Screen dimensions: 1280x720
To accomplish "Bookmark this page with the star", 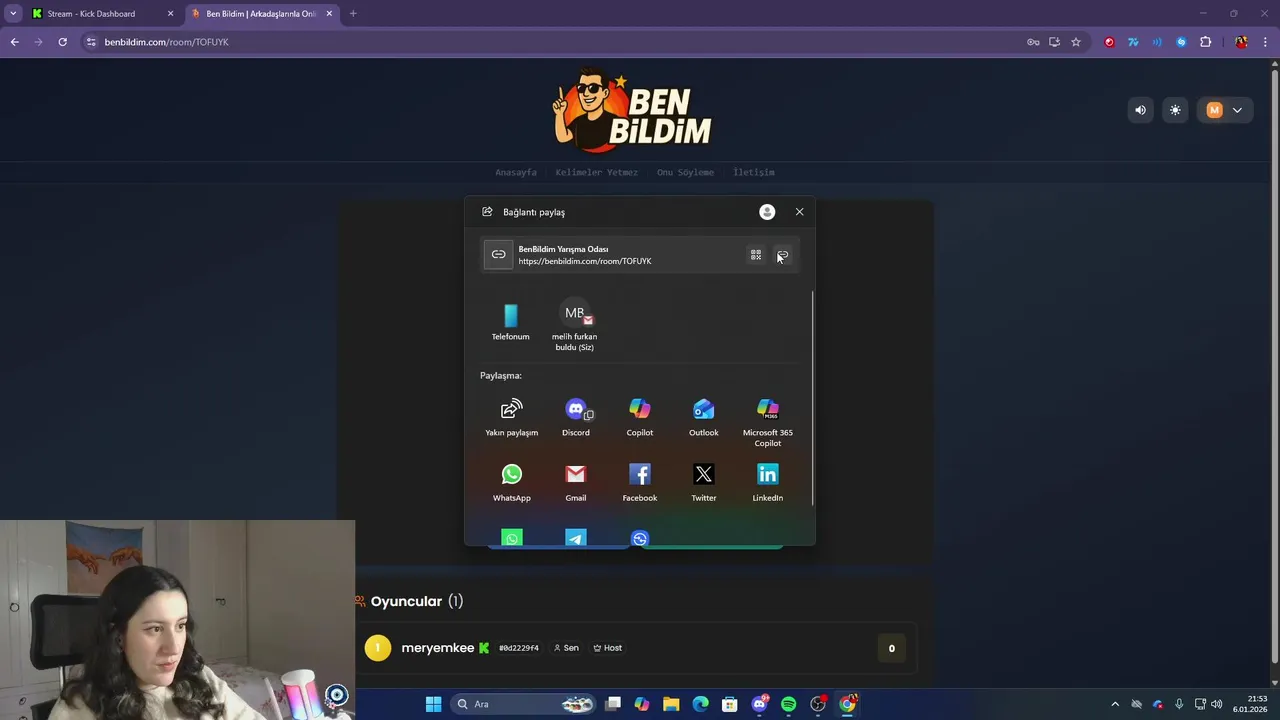I will (1076, 42).
